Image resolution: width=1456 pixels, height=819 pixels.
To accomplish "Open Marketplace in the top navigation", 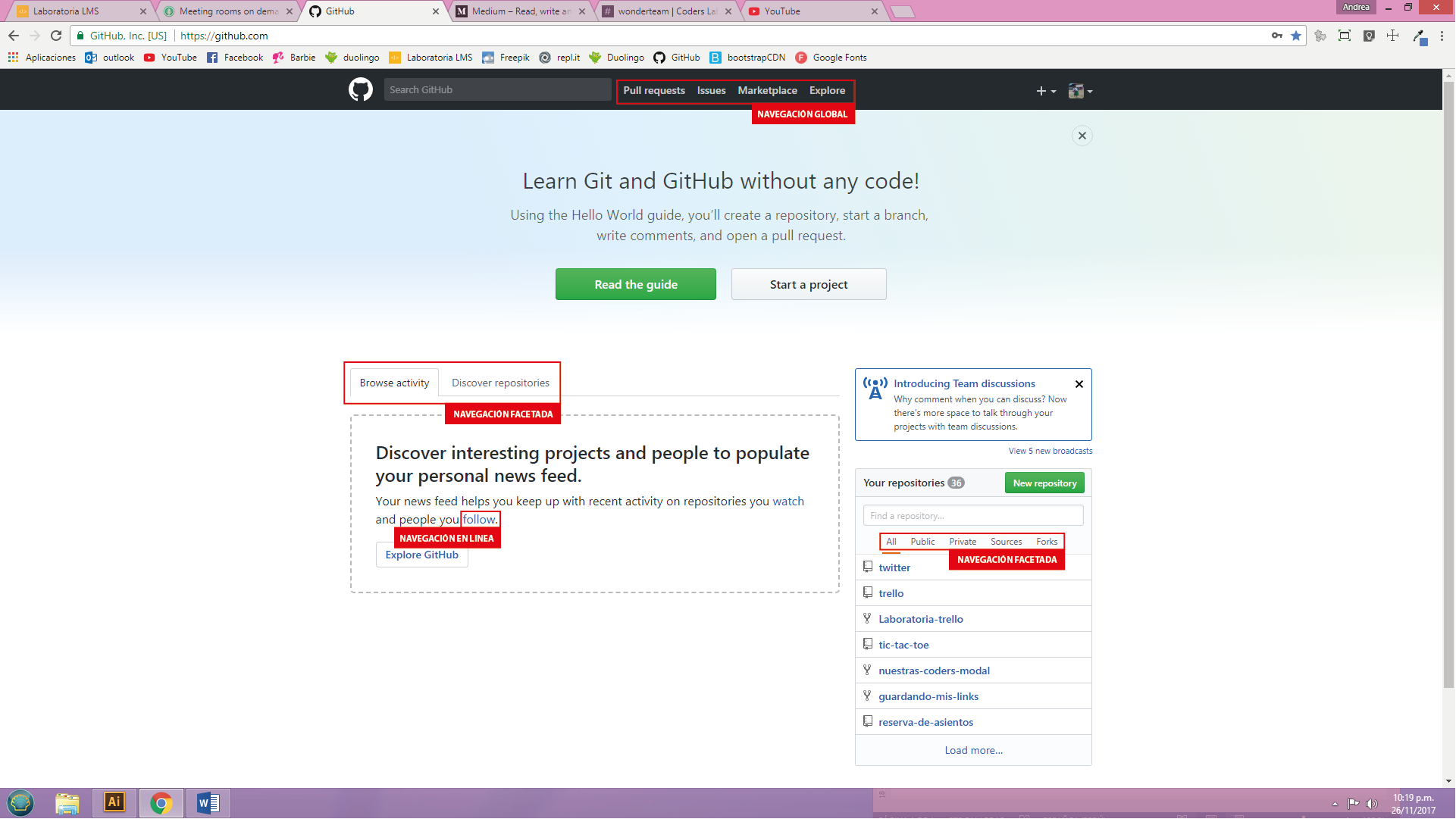I will [x=767, y=90].
